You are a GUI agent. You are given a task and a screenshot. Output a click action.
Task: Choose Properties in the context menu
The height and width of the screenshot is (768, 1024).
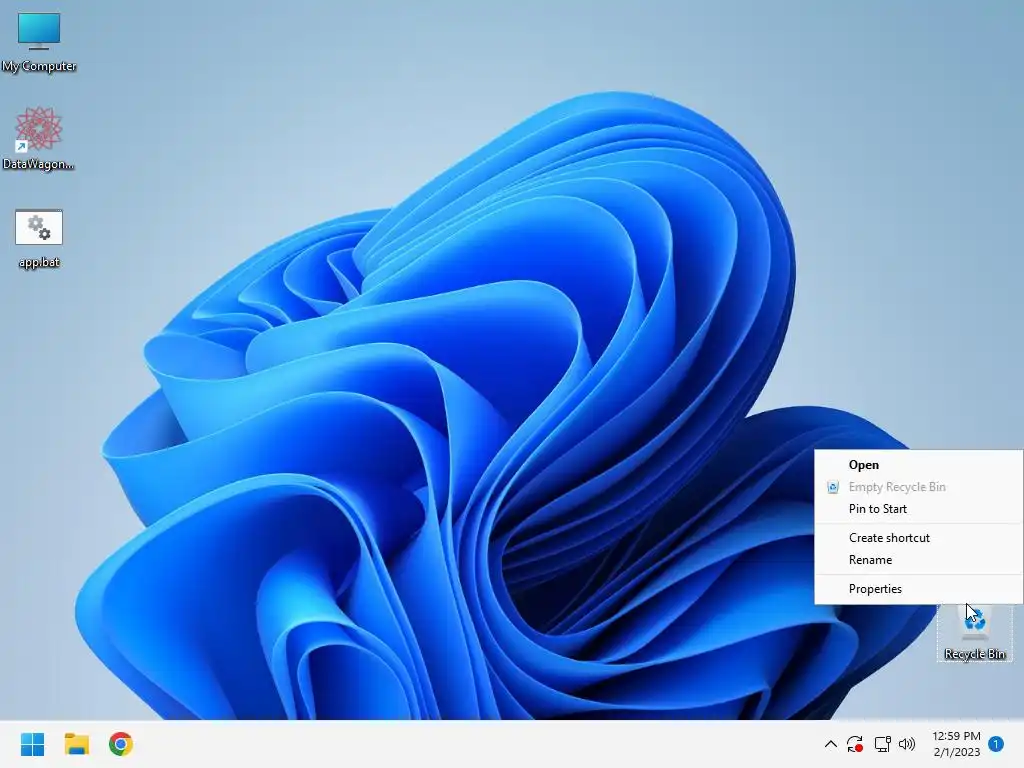tap(918, 588)
